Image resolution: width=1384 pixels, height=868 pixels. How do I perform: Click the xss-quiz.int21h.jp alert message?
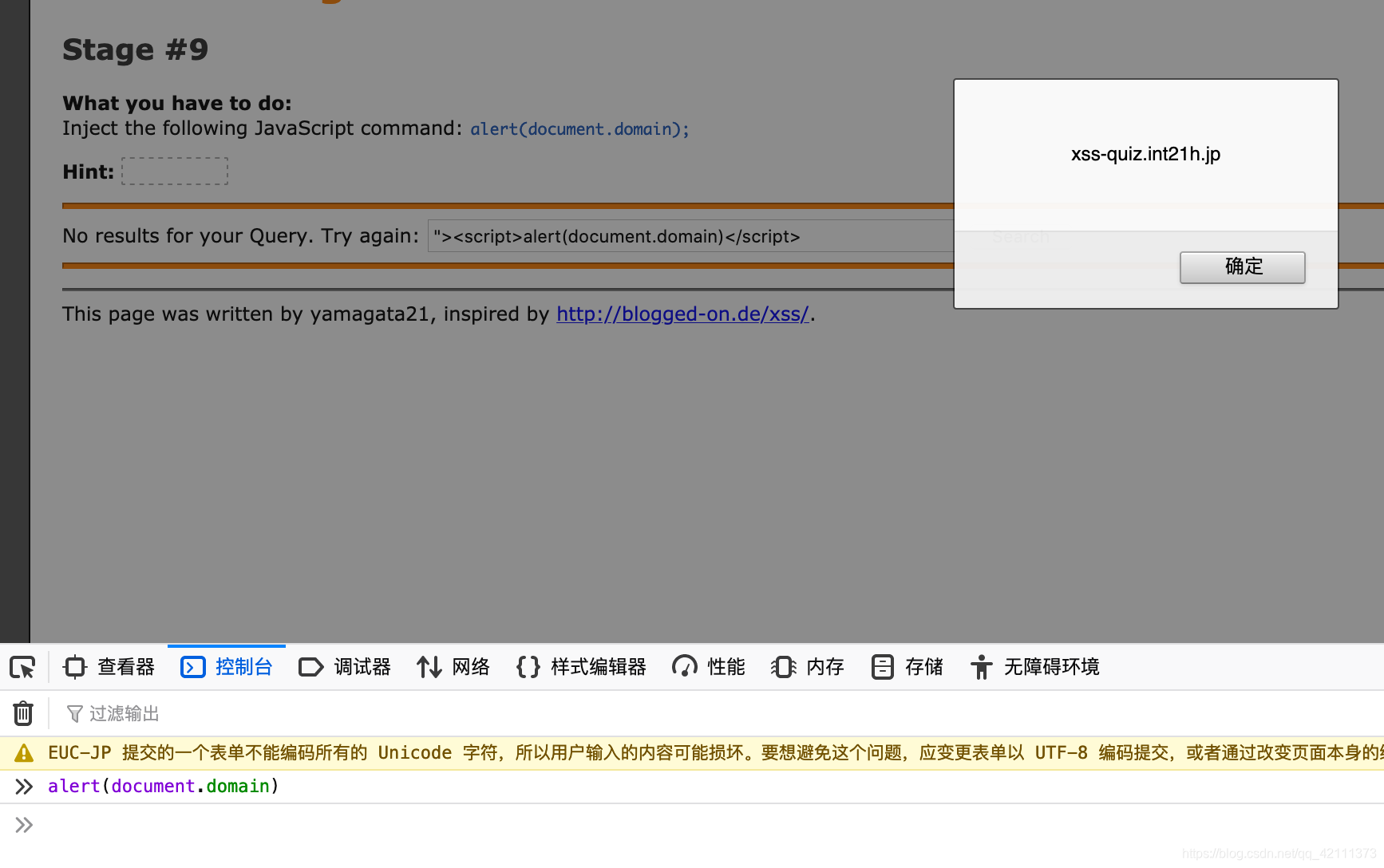(x=1146, y=154)
